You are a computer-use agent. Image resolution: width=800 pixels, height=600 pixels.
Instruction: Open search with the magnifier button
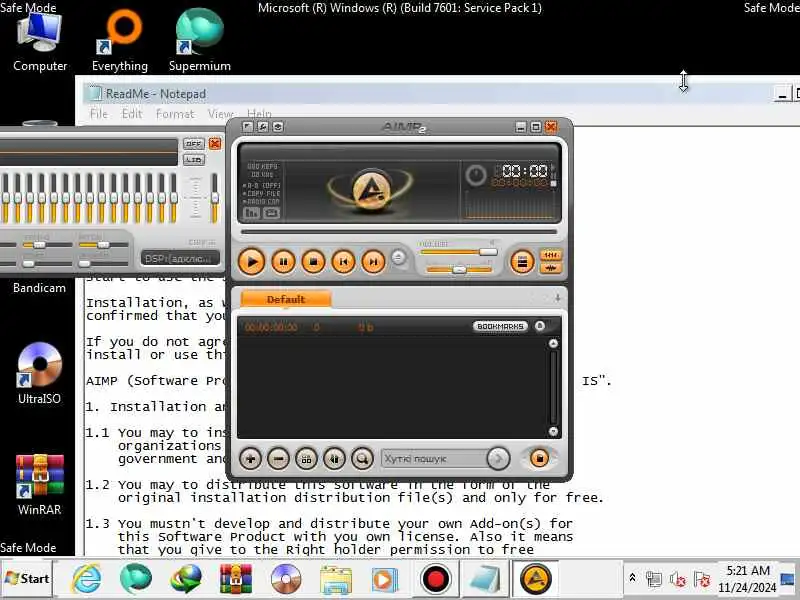[x=362, y=459]
